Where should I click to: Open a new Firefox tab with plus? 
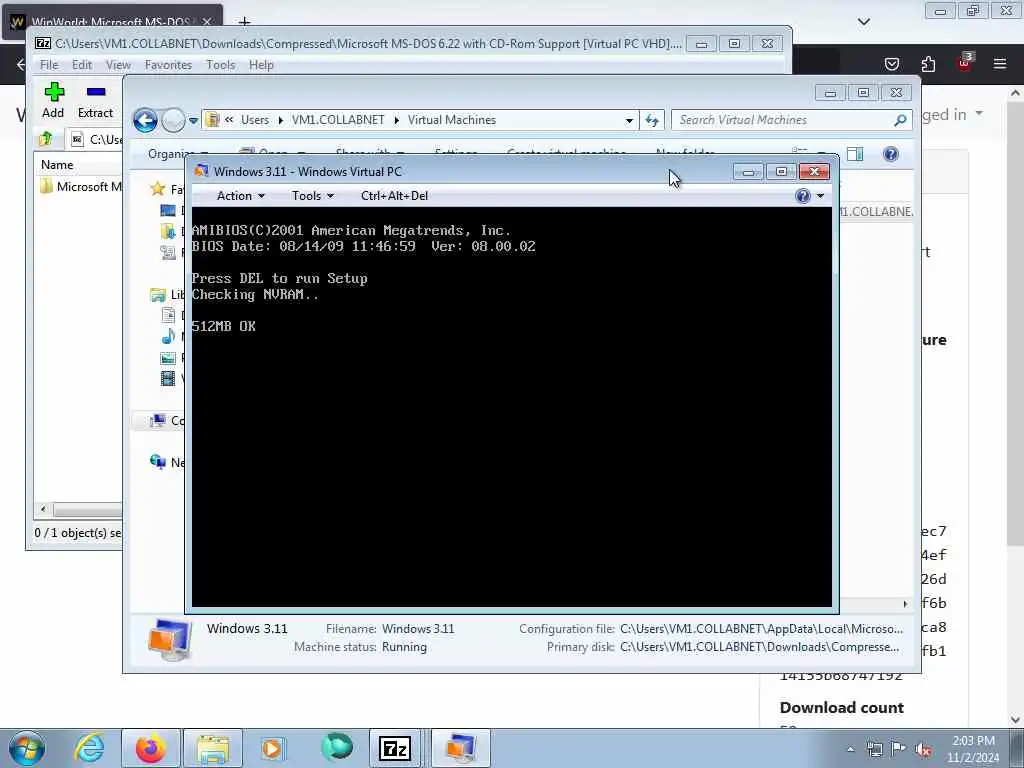pyautogui.click(x=244, y=22)
